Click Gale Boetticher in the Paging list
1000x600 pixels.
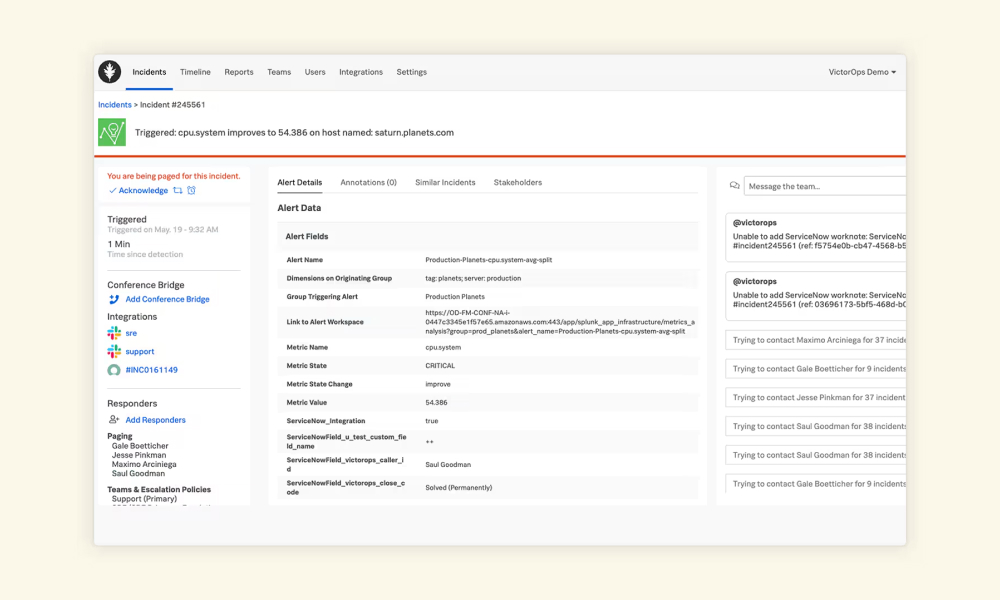point(140,446)
